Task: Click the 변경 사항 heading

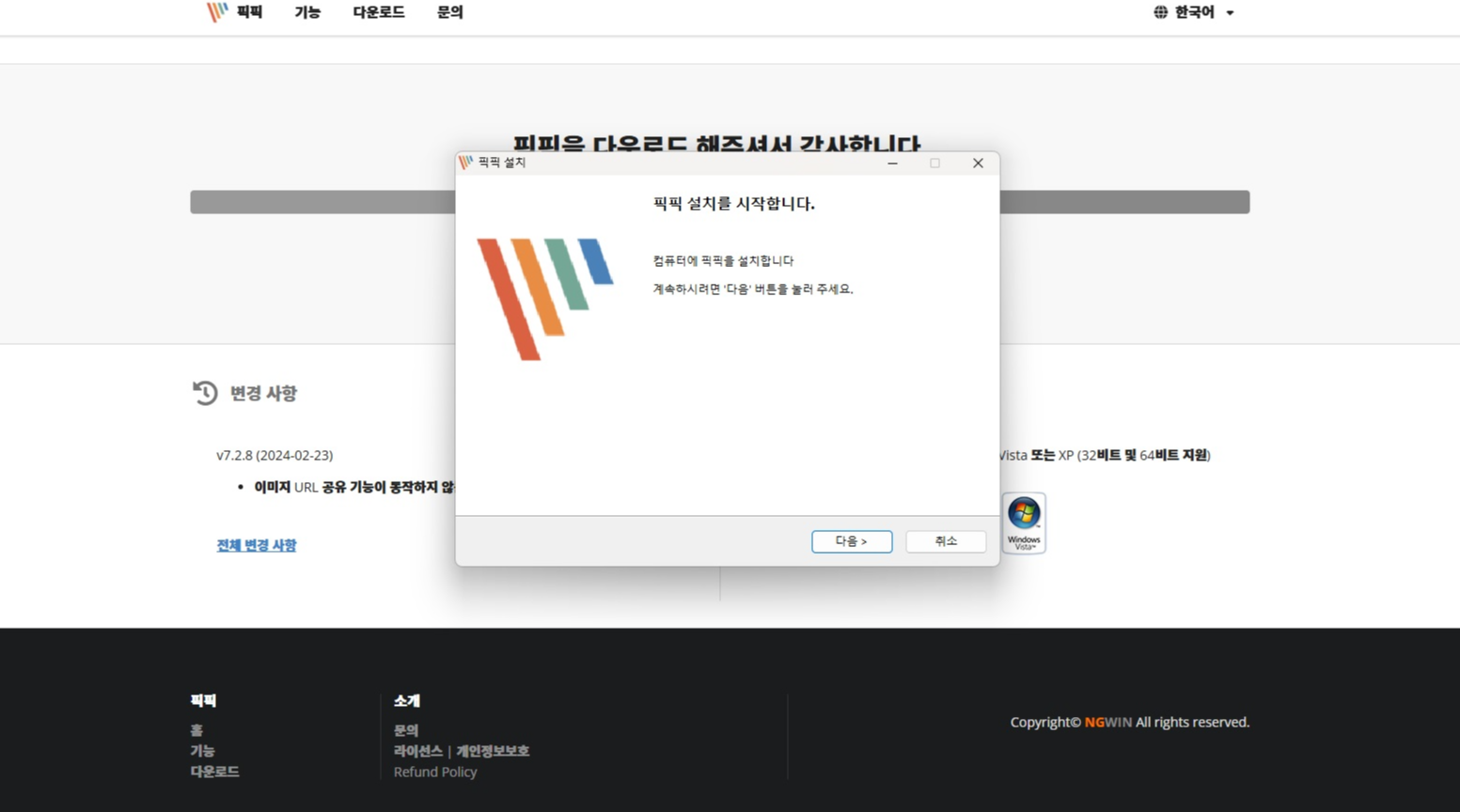Action: (263, 393)
